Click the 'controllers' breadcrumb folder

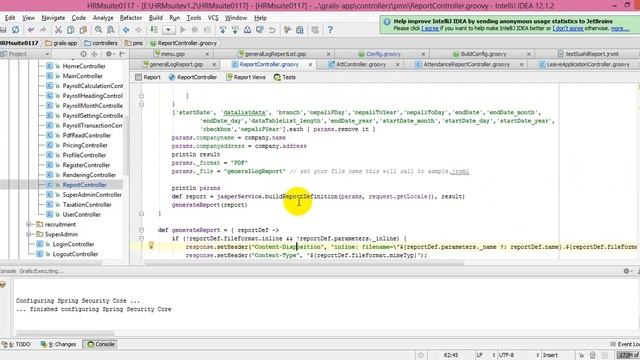pos(100,43)
